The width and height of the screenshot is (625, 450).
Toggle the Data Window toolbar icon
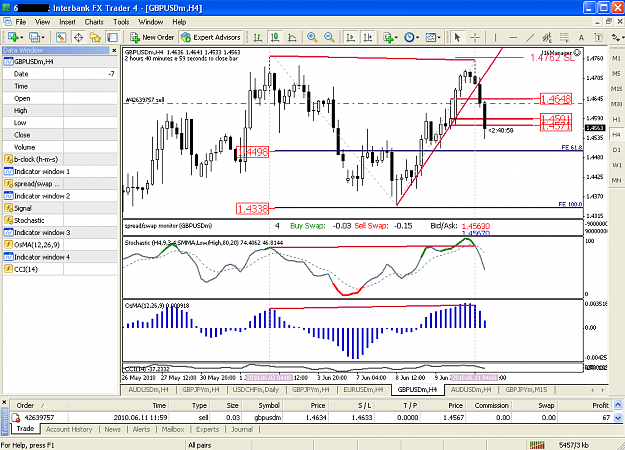78,37
